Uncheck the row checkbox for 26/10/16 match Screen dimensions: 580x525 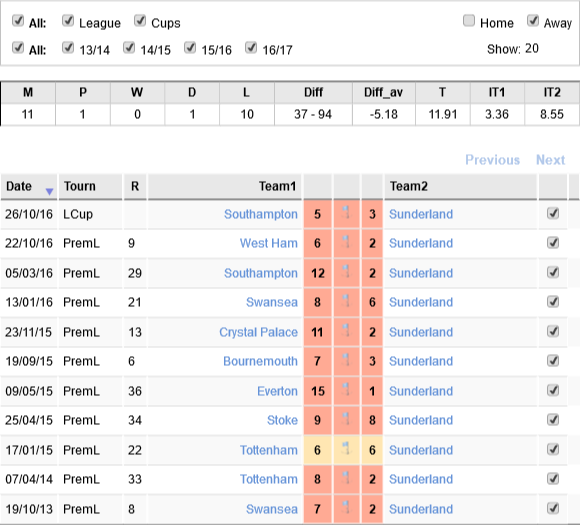click(553, 213)
